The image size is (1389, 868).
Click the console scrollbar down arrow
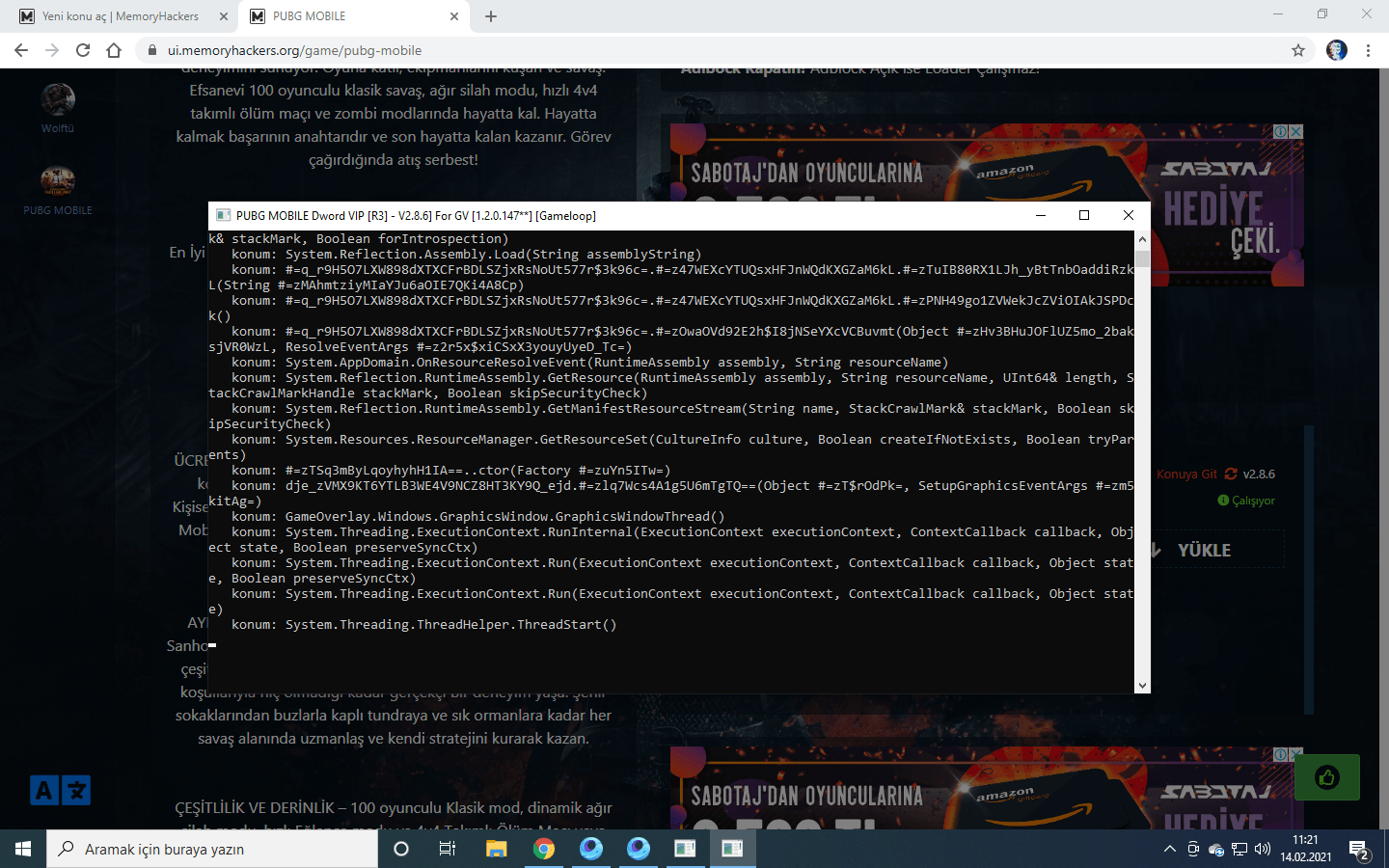pyautogui.click(x=1142, y=686)
